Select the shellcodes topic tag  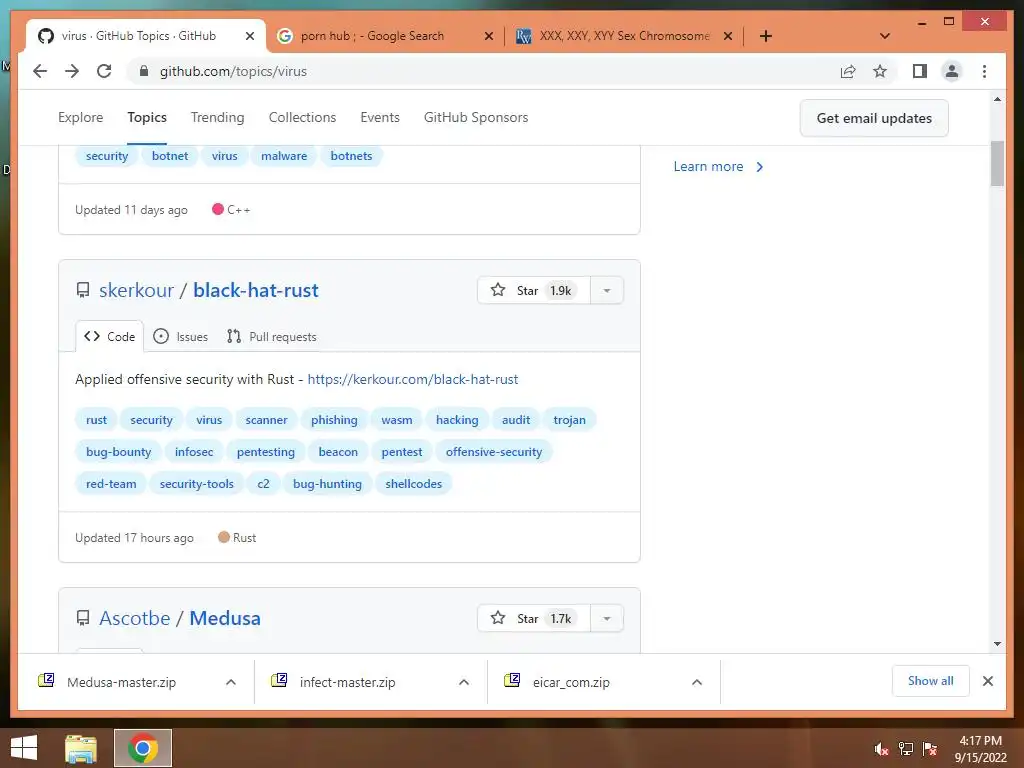tap(413, 484)
